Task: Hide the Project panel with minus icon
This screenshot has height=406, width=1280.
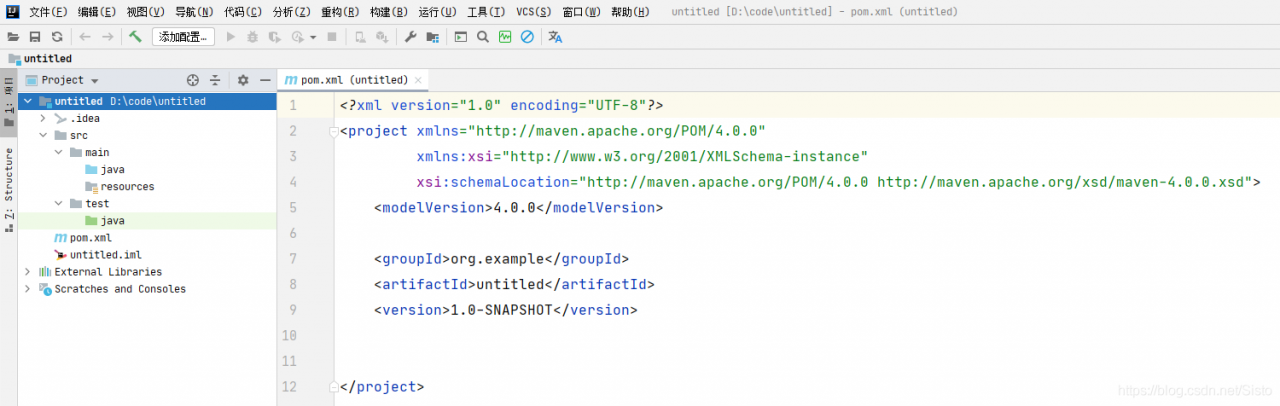Action: [265, 80]
